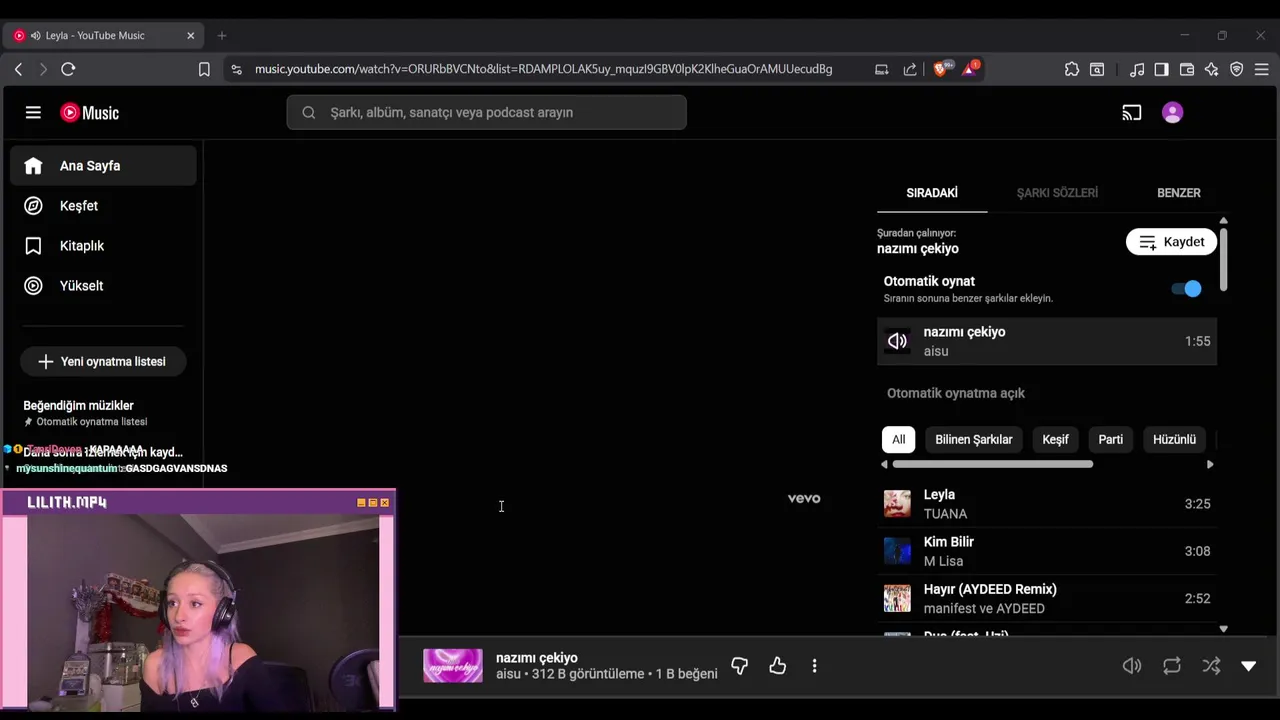Image resolution: width=1280 pixels, height=720 pixels.
Task: Turn off the Otomatik oynat switch
Action: (1187, 289)
